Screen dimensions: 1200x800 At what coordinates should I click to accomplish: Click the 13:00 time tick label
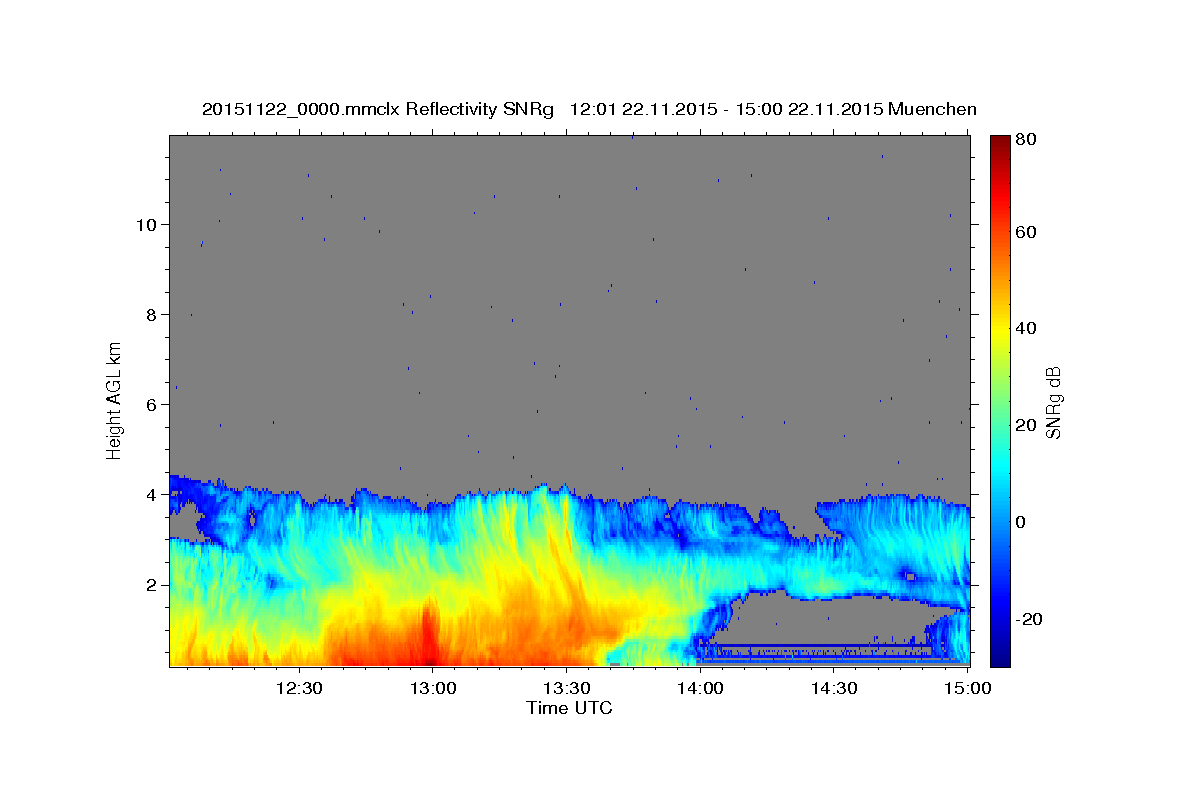click(433, 689)
